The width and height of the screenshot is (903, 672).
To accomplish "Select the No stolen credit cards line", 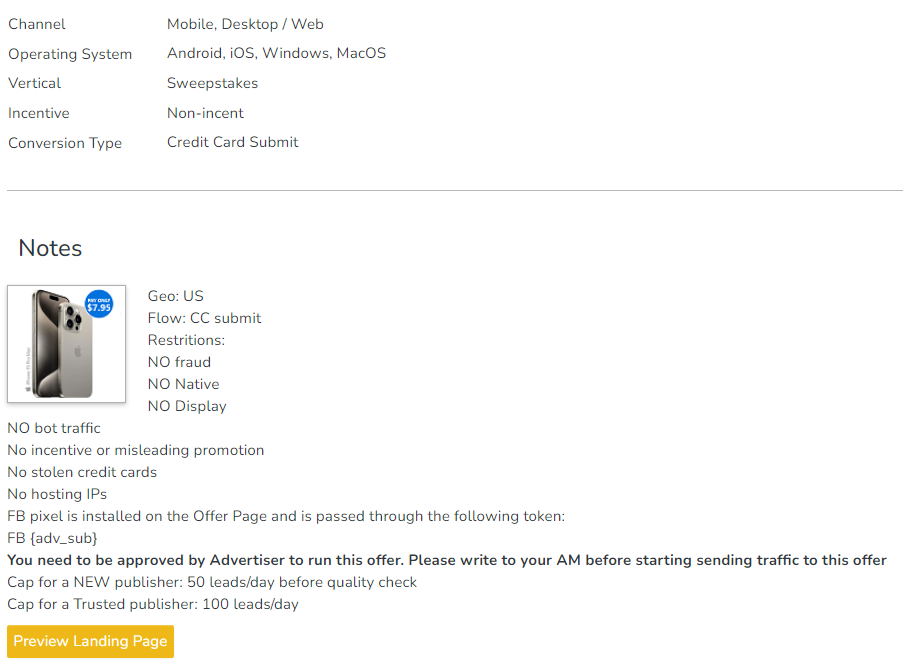I will click(82, 472).
